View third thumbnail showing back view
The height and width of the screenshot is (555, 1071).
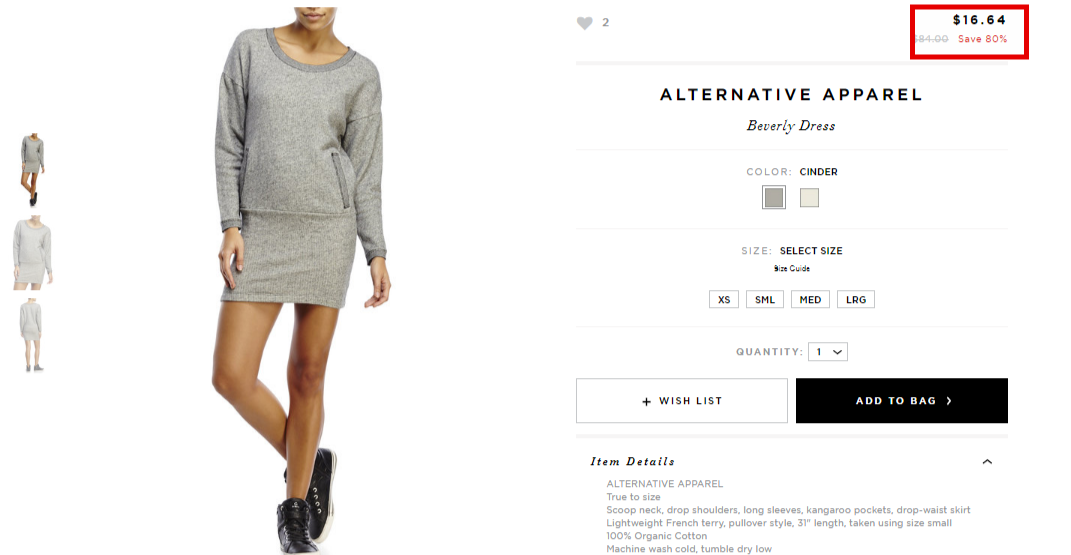pos(31,335)
